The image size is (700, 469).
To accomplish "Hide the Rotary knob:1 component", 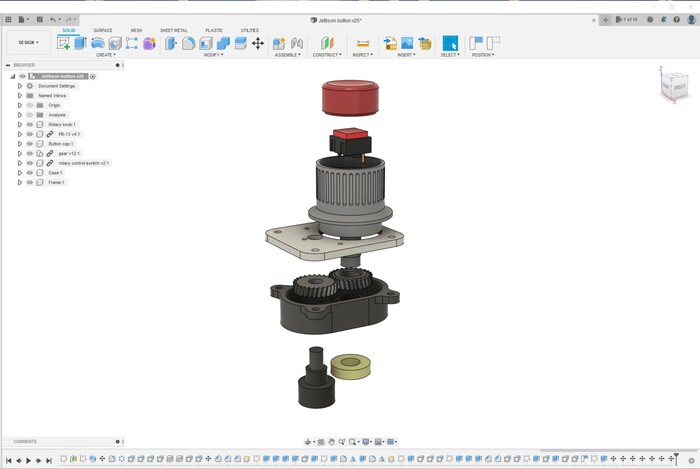I will [x=29, y=124].
